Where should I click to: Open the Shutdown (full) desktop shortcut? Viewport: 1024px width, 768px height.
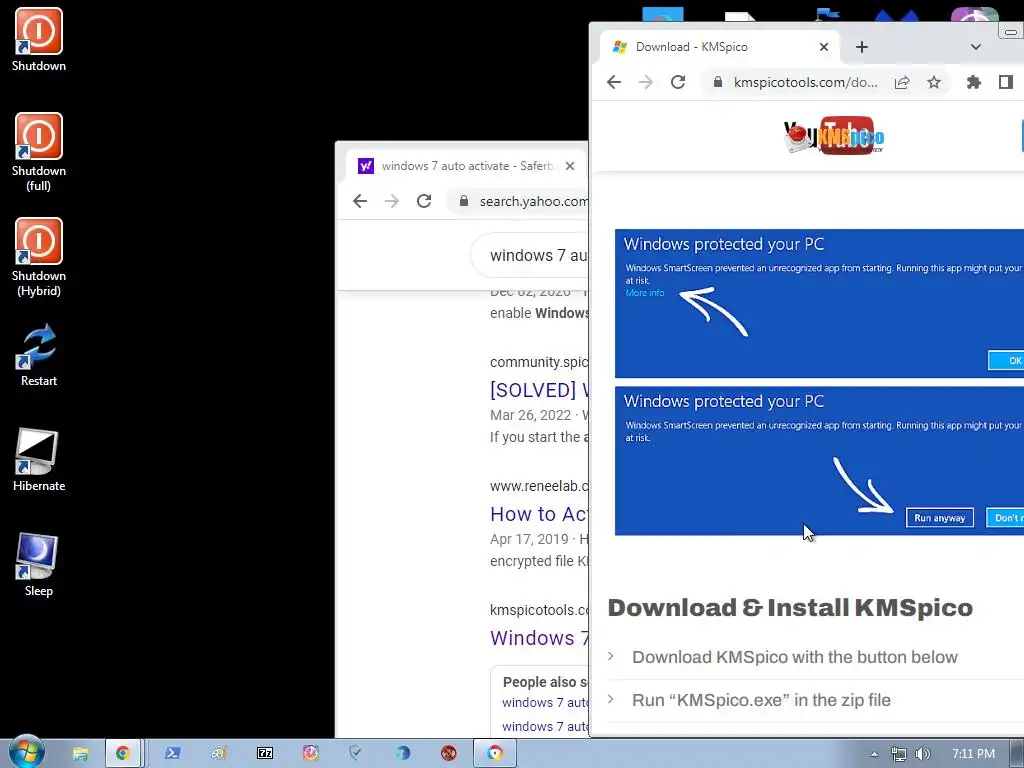39,152
